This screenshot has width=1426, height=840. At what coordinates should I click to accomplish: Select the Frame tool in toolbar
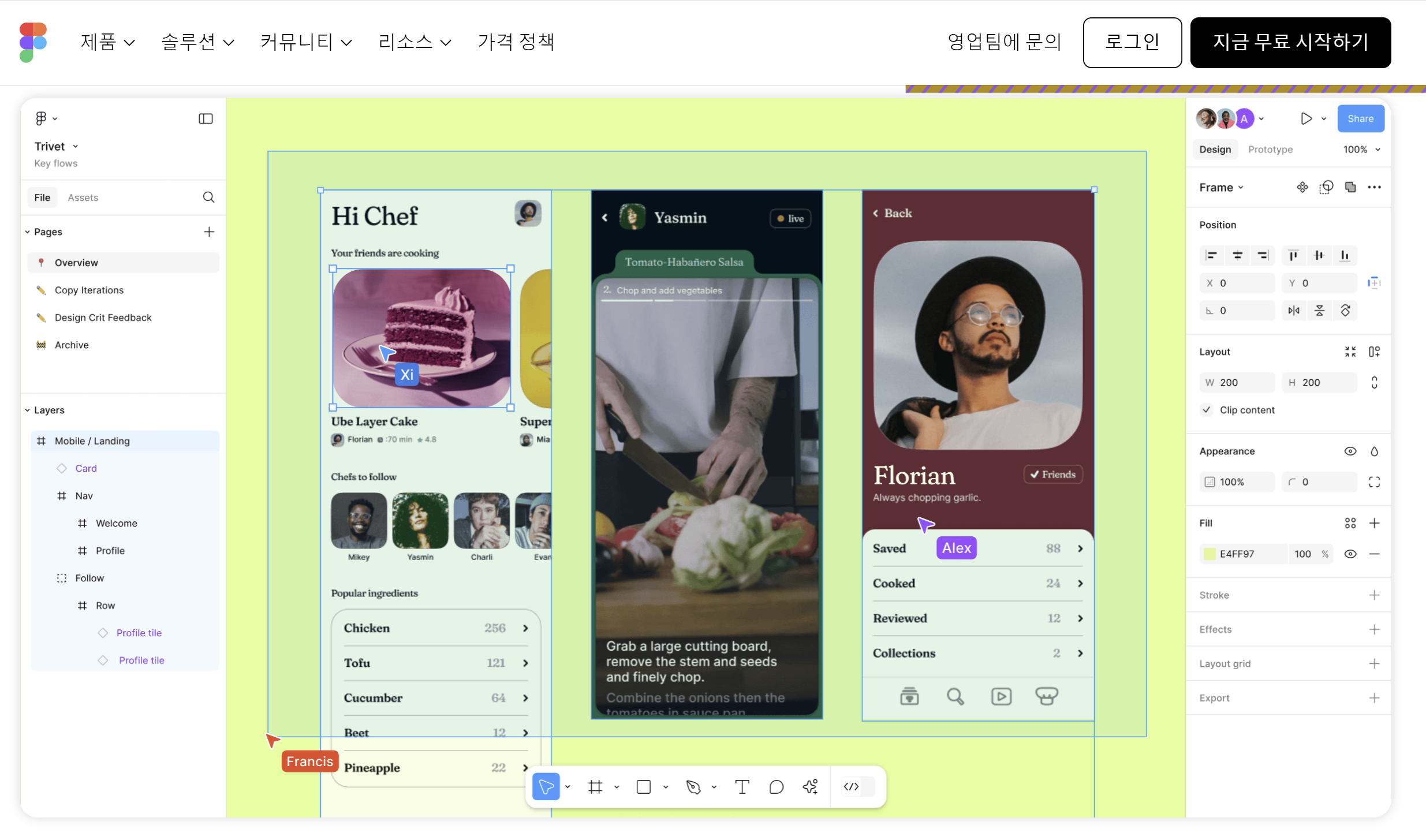[595, 786]
